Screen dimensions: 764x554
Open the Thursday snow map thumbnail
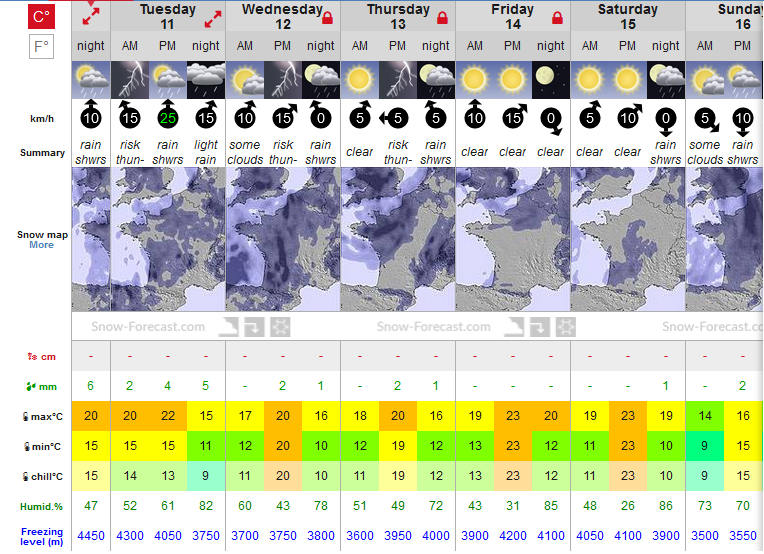pos(398,239)
